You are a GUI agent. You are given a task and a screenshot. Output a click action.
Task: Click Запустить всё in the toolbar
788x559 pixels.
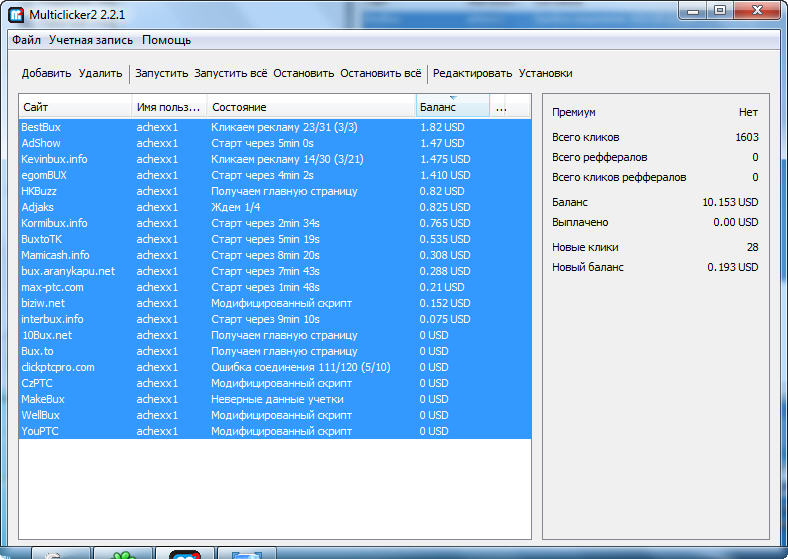[231, 73]
